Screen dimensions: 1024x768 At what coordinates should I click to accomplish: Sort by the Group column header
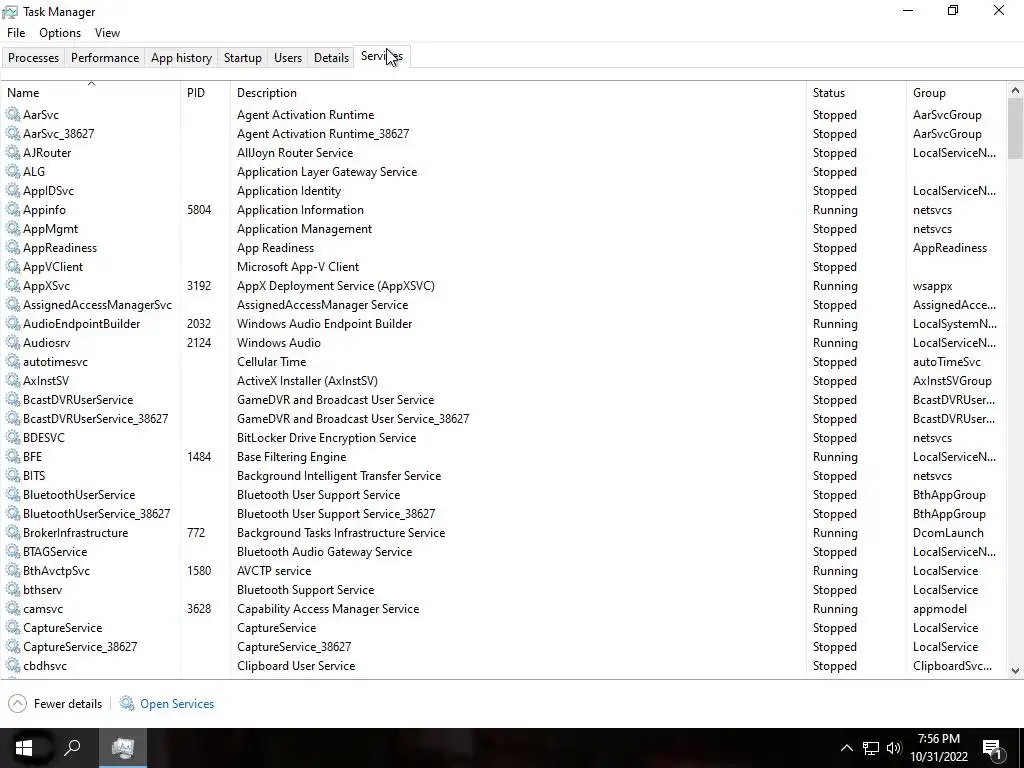[x=957, y=93]
